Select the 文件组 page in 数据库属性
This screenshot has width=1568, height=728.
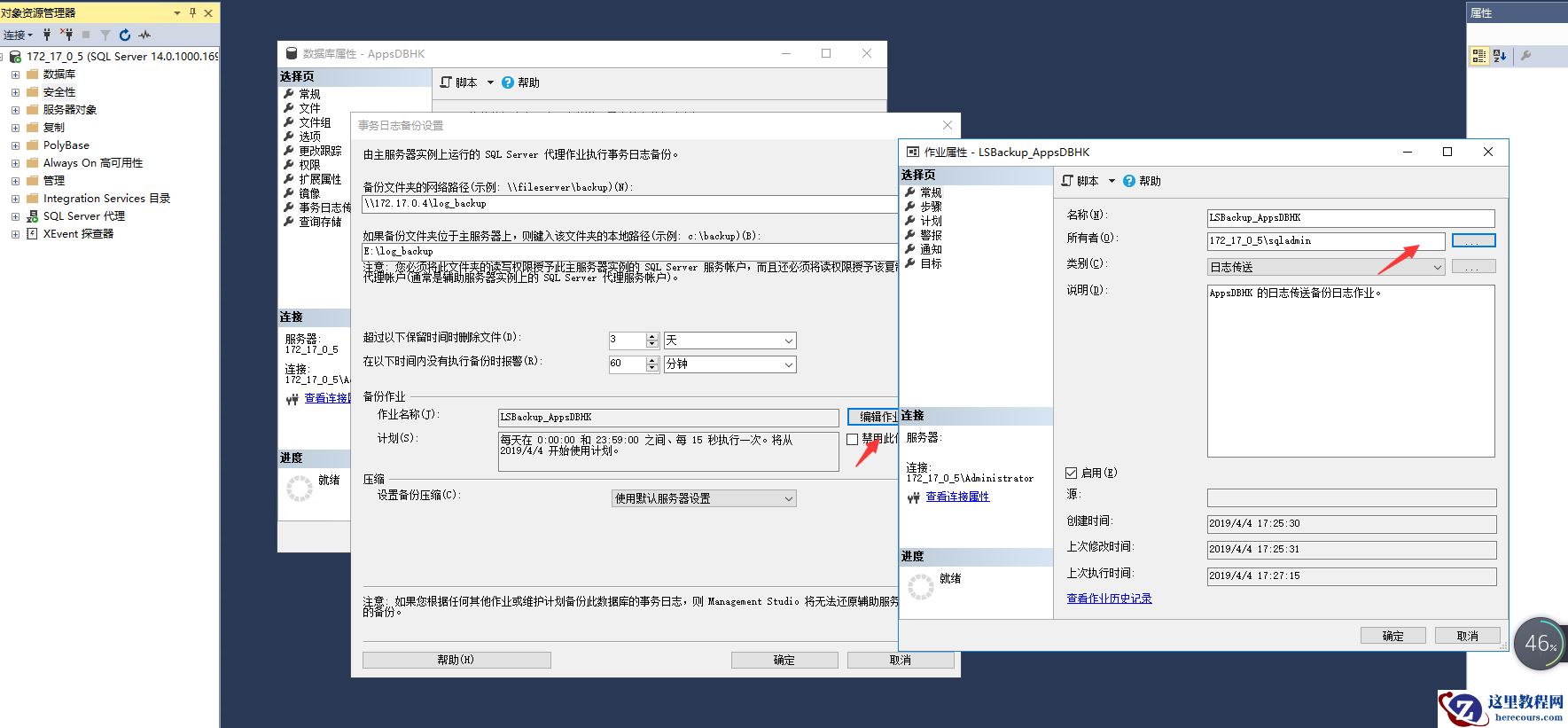coord(315,122)
